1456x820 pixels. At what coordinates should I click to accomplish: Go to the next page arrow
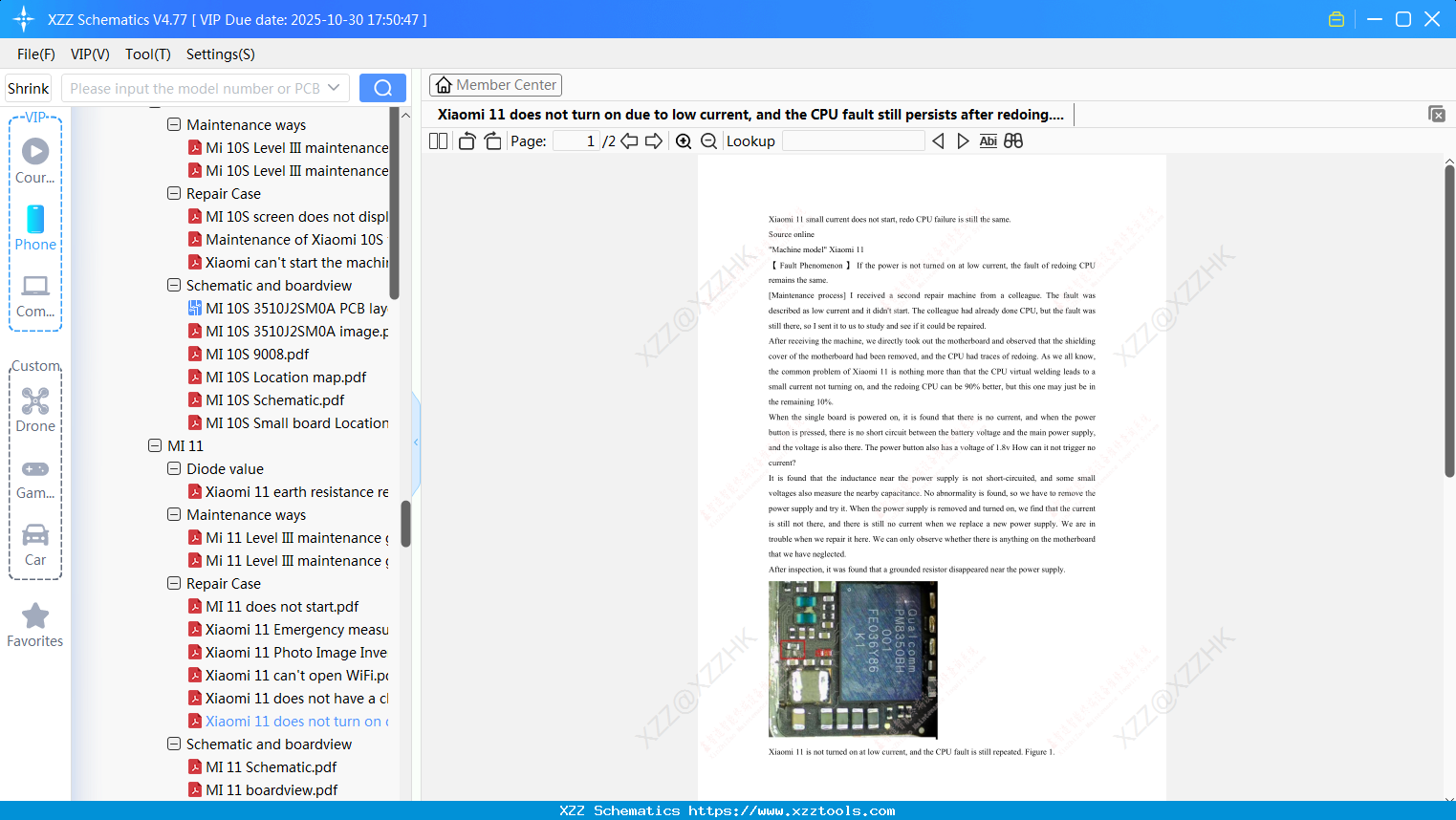click(x=654, y=141)
